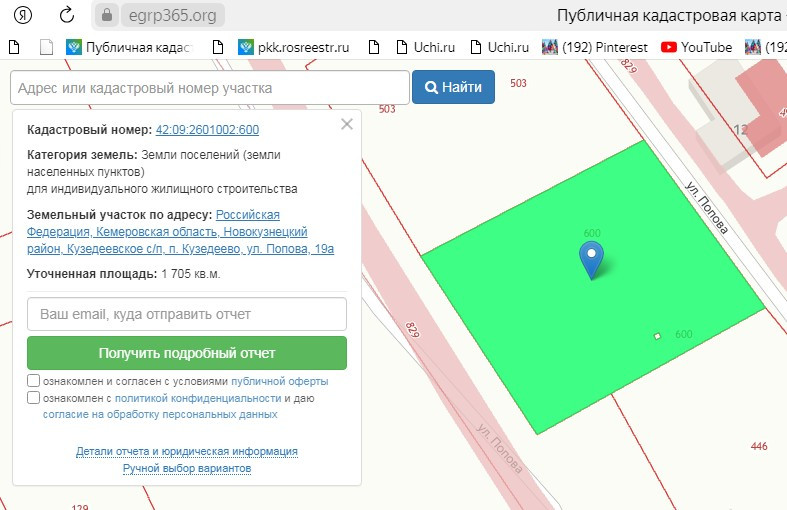This screenshot has height=510, width=787.
Task: Close the cadastral info panel
Action: coord(347,124)
